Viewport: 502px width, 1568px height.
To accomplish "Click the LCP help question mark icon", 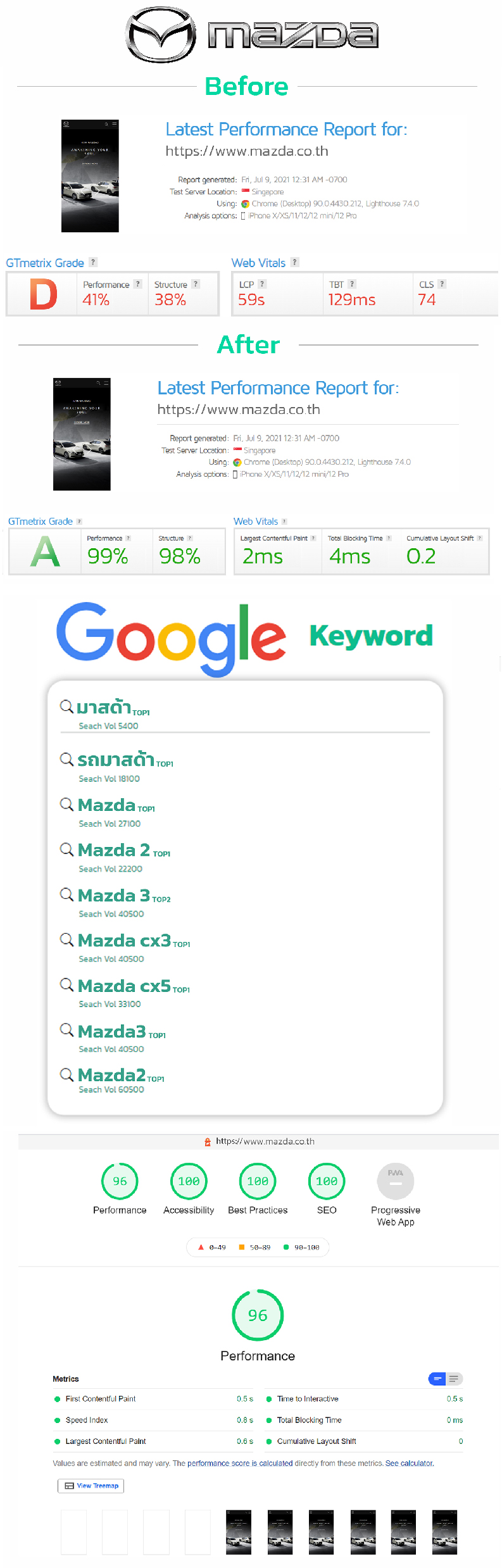I will (262, 284).
